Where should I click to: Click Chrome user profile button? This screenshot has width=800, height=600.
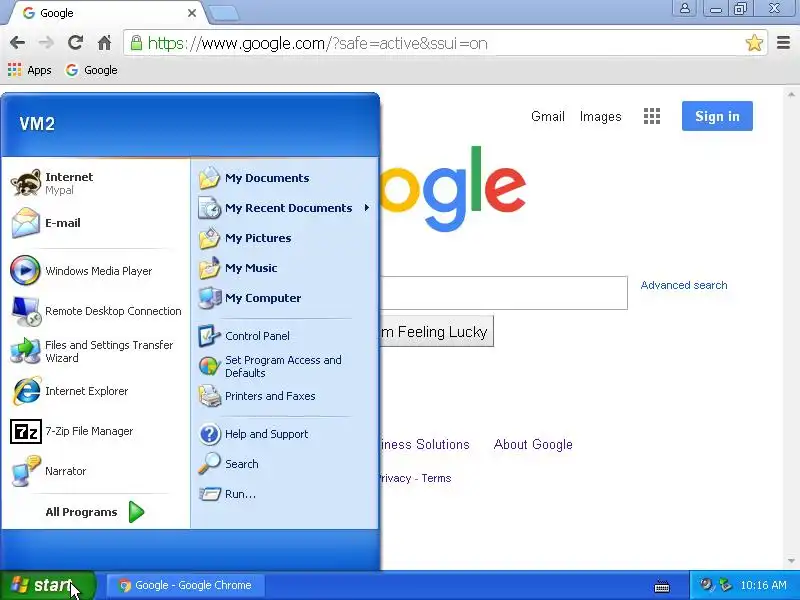(x=685, y=8)
